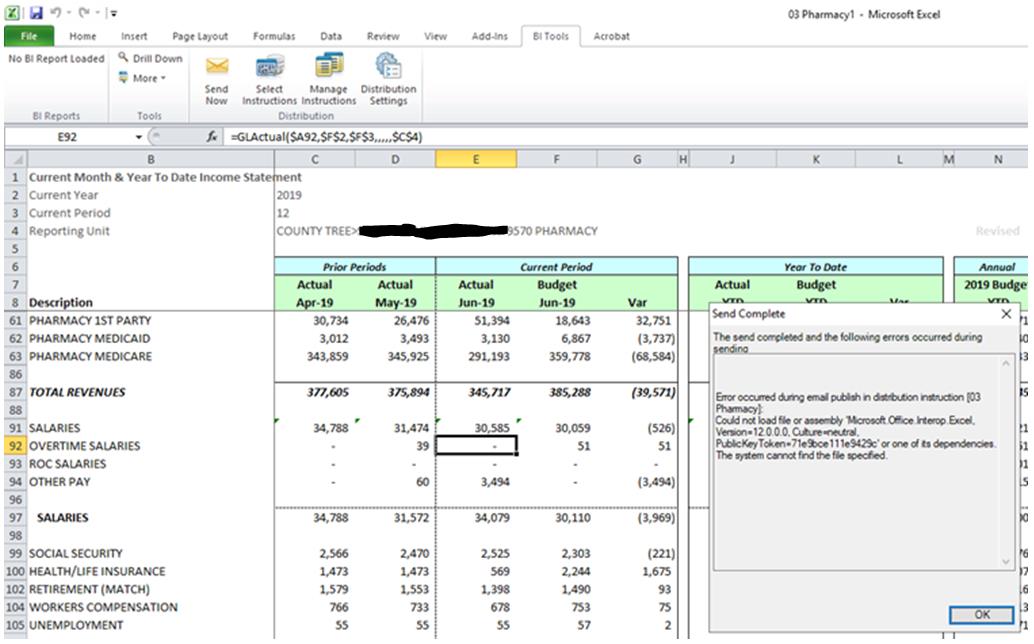
Task: Click the insert function fx icon
Action: pos(212,136)
